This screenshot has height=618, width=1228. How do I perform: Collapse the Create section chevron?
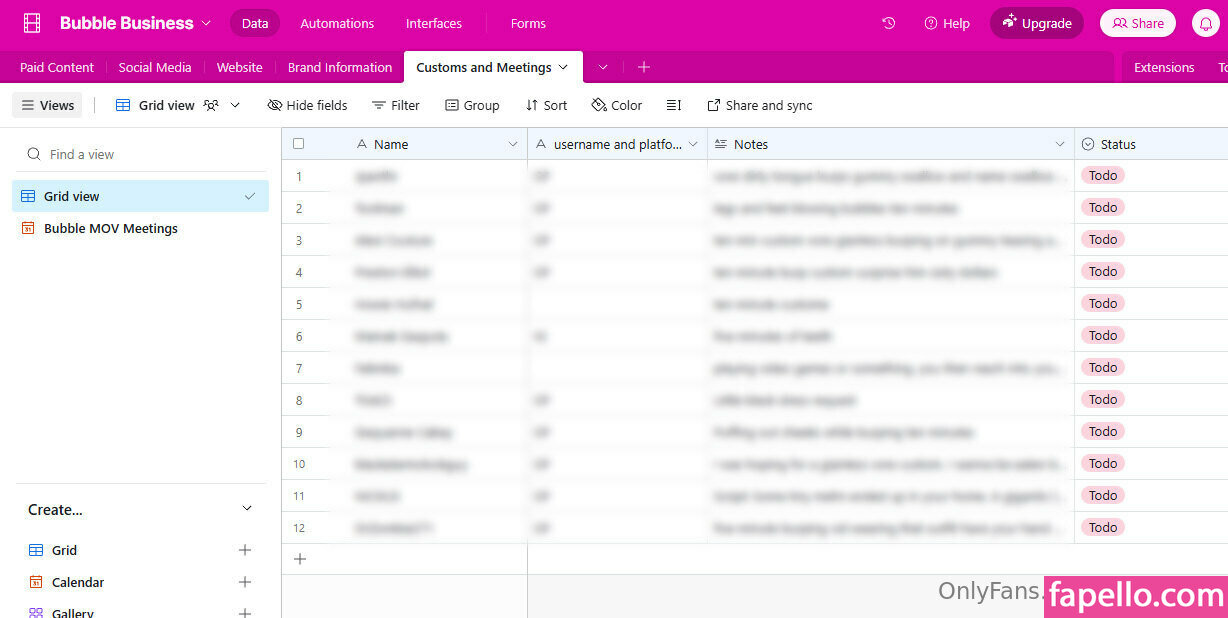click(247, 509)
